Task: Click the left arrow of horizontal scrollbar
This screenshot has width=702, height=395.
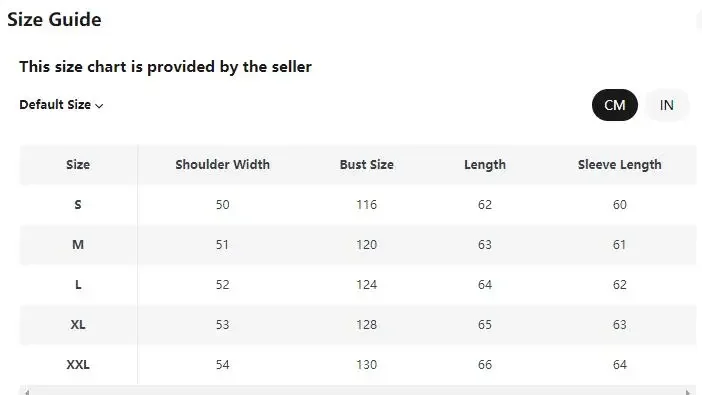Action: tap(27, 392)
